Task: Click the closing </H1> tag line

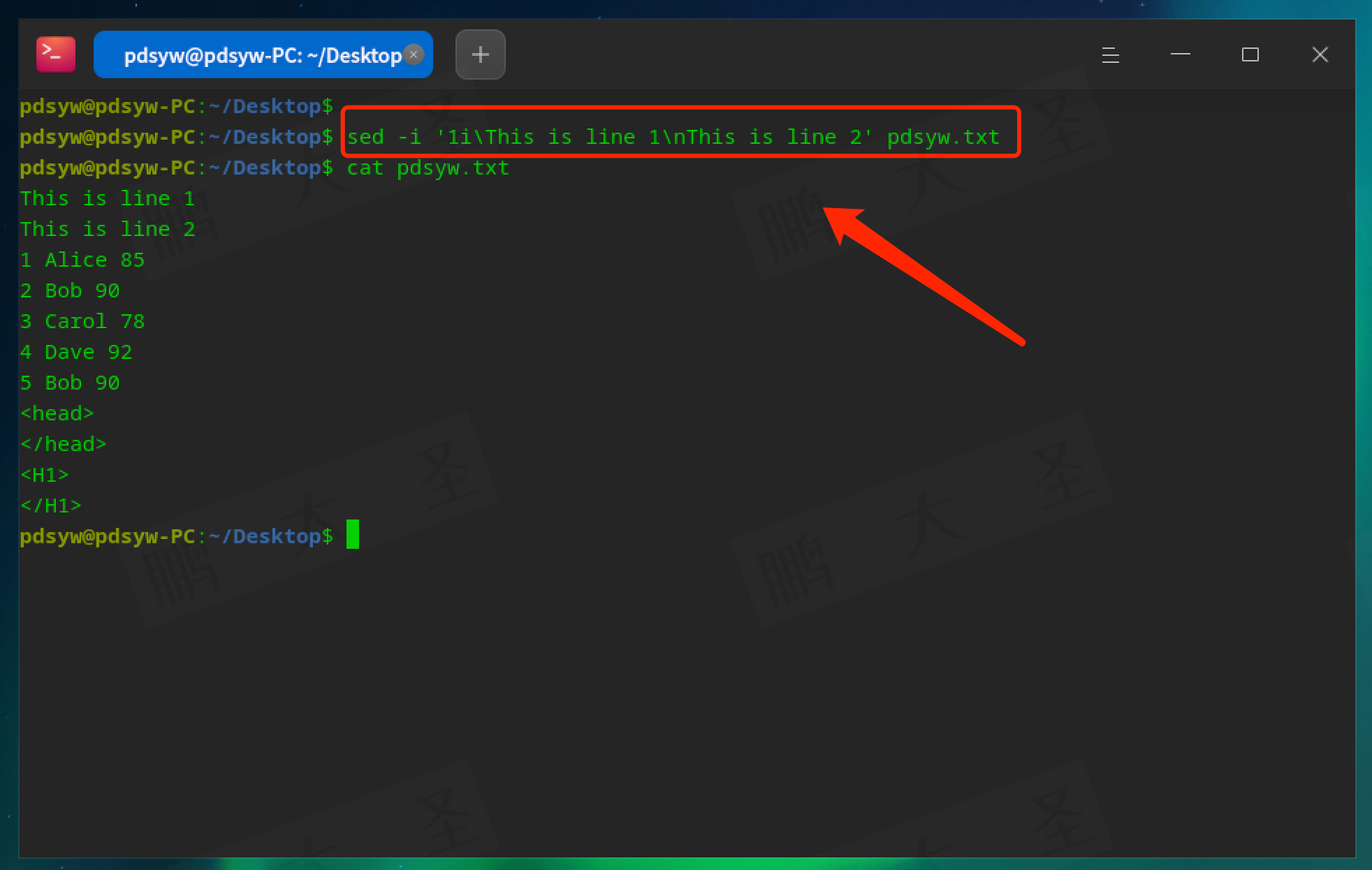Action: [x=50, y=506]
